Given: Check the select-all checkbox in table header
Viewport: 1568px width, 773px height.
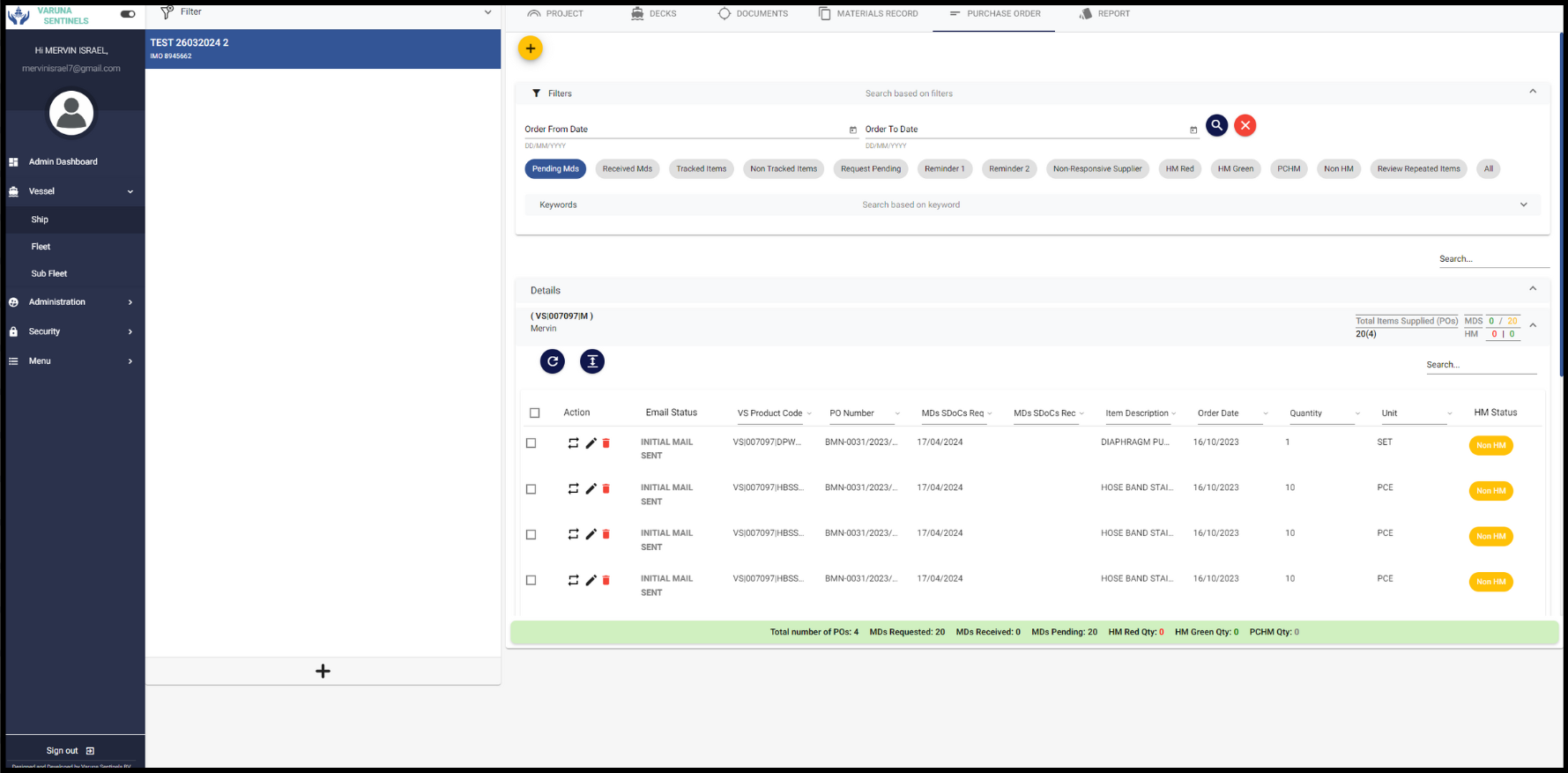Looking at the screenshot, I should point(534,413).
